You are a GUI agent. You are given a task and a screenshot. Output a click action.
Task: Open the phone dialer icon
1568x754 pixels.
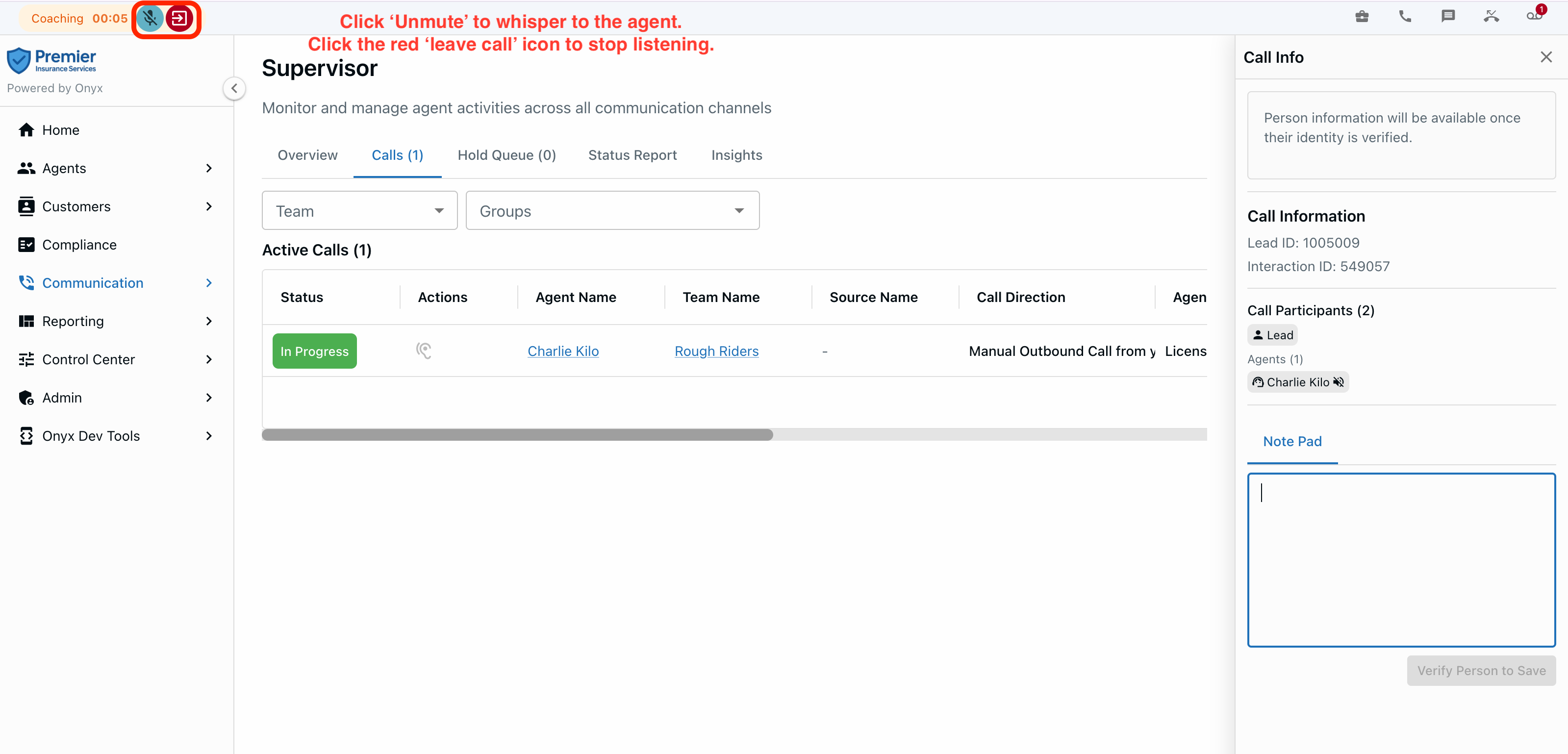(x=1405, y=17)
